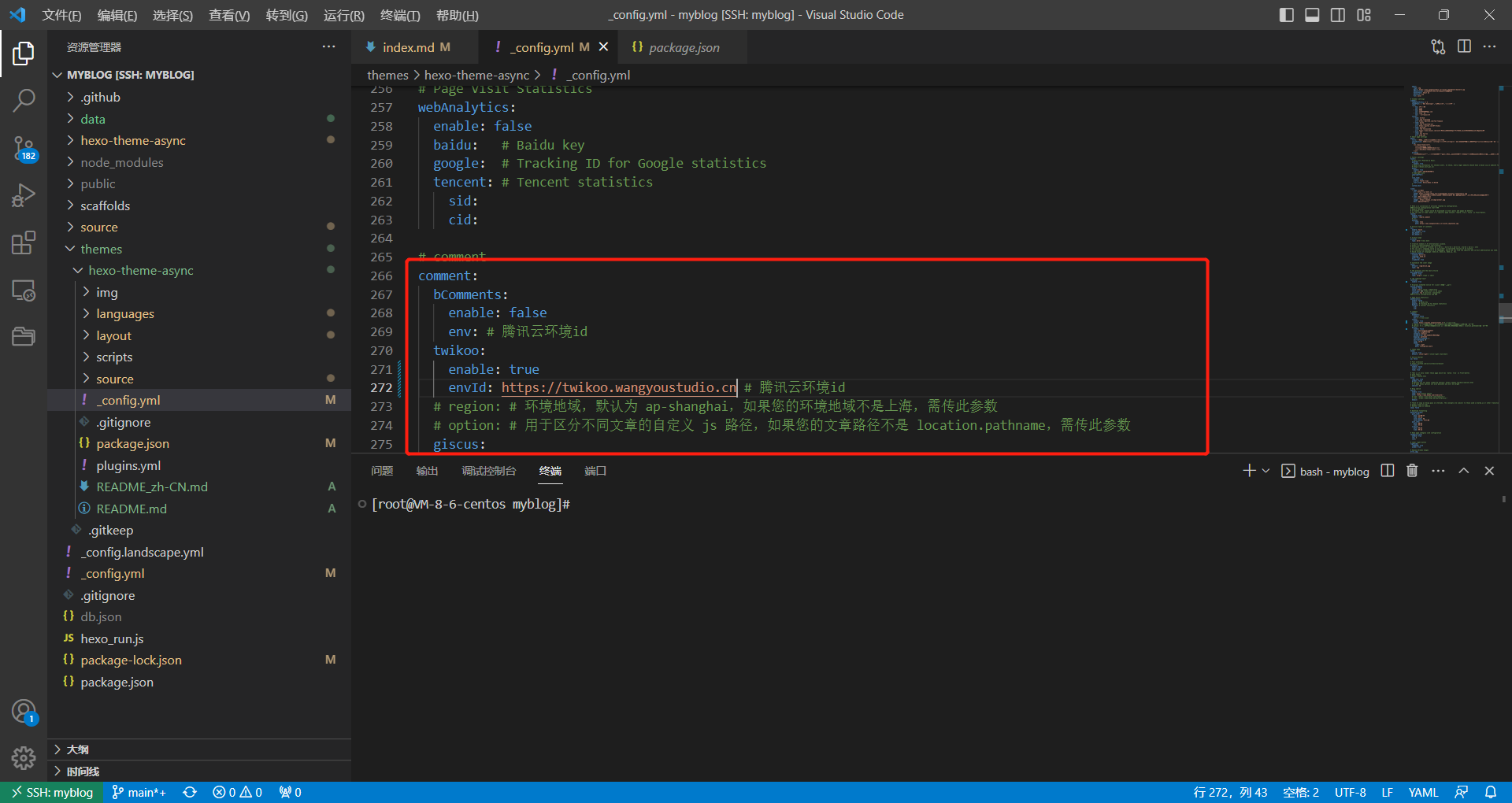Maximize the panel with up chevron

(1464, 471)
